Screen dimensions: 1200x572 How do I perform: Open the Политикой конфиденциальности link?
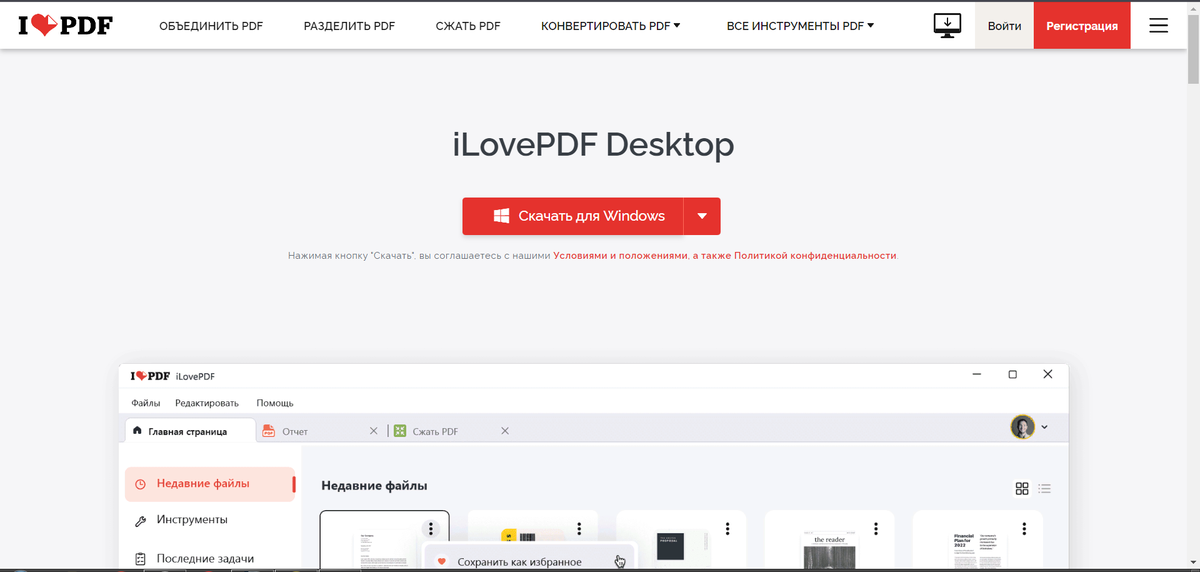point(815,256)
